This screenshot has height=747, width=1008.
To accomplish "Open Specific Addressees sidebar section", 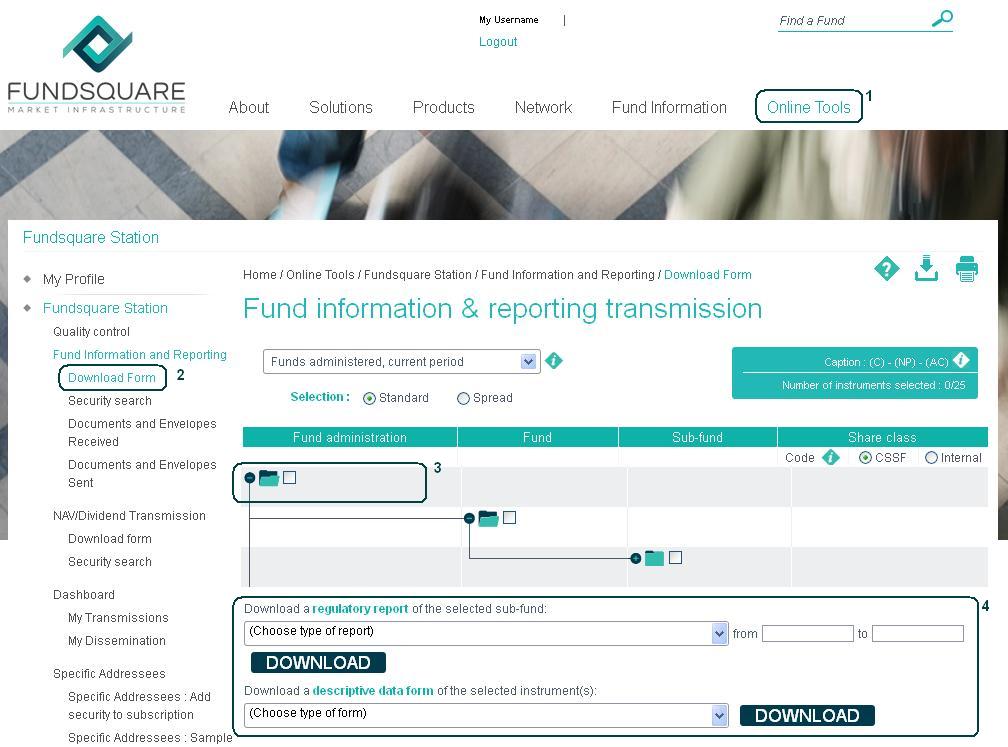I will point(109,674).
